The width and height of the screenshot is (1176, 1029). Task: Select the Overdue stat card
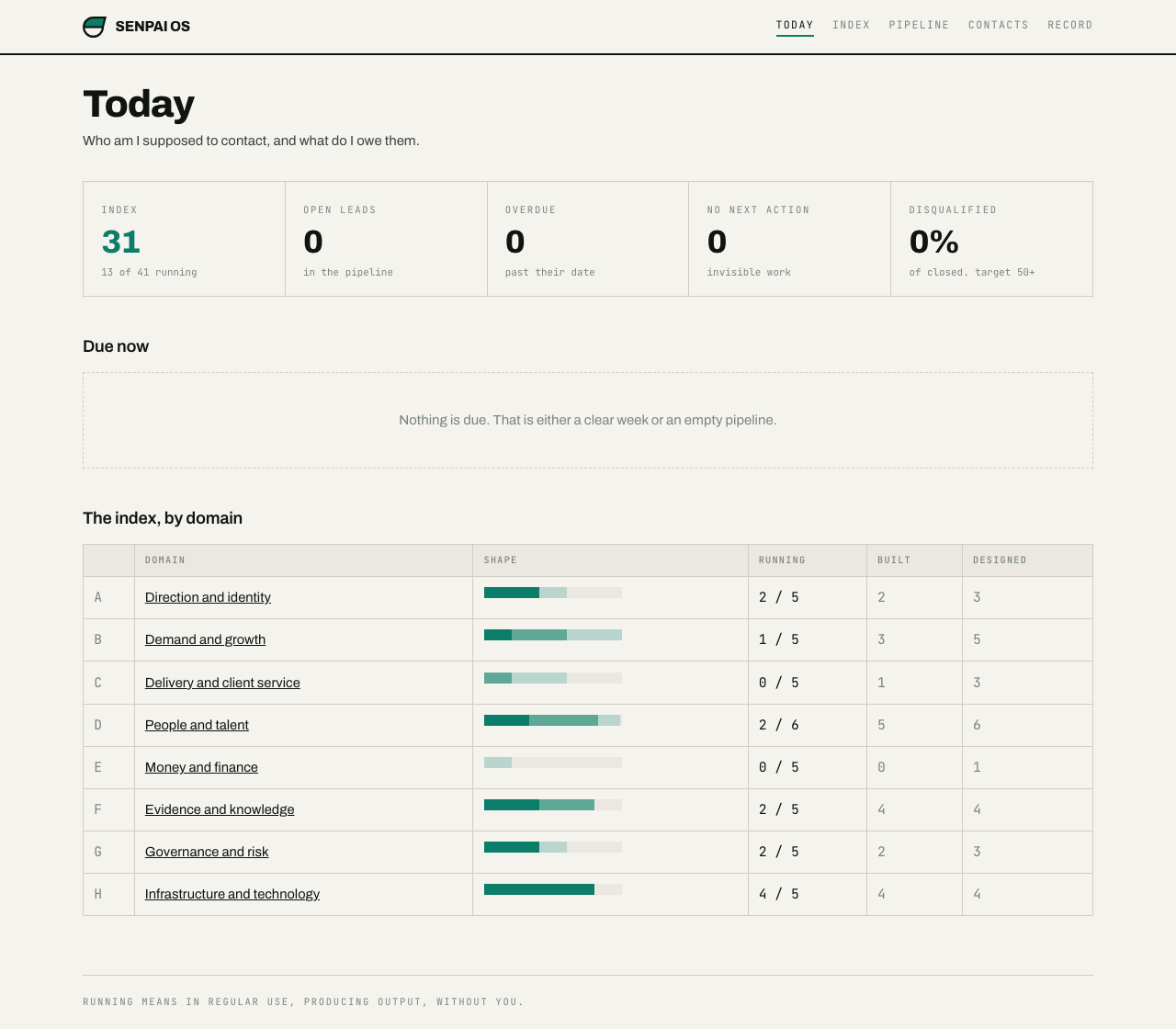coord(588,239)
